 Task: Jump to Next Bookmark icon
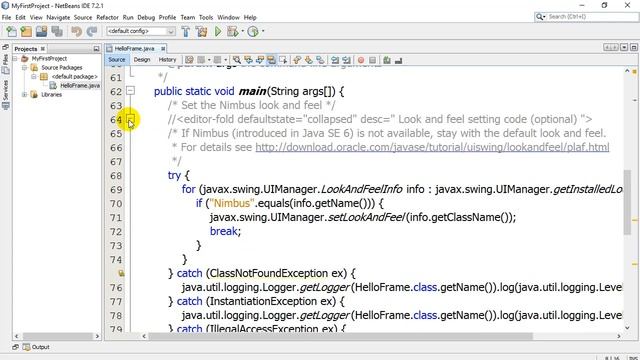coord(309,60)
